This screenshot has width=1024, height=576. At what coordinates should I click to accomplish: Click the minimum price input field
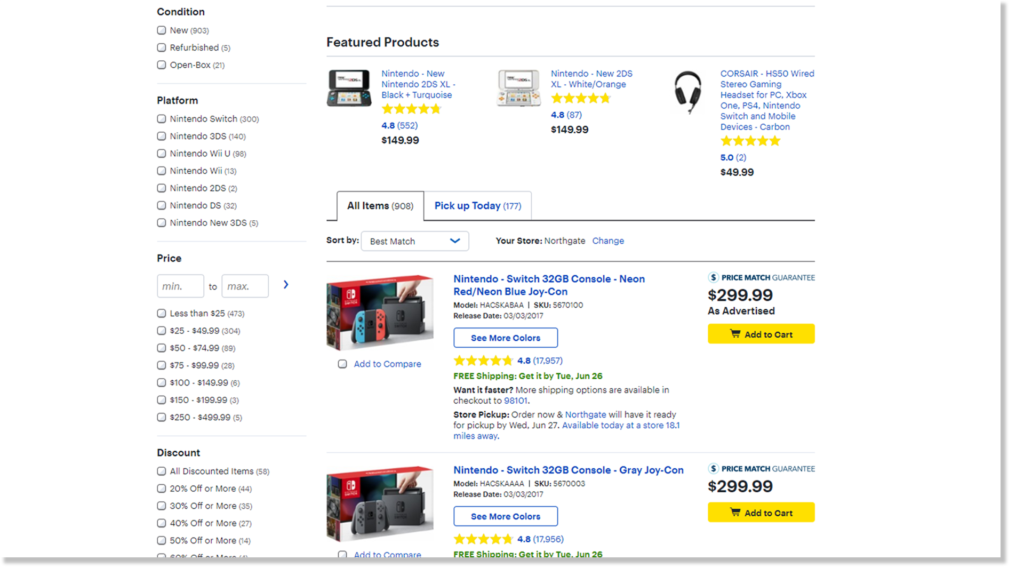(180, 286)
